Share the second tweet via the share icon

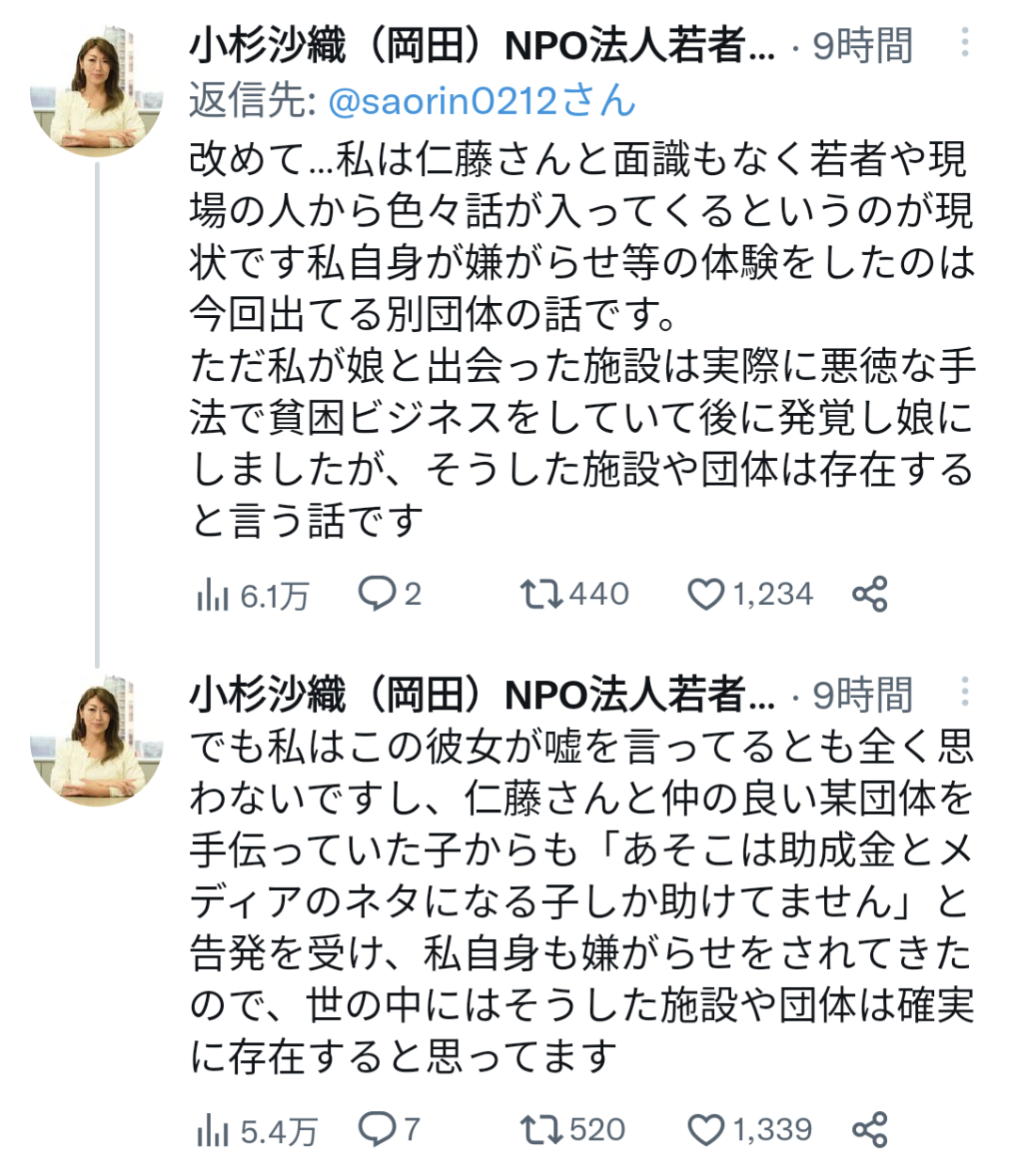click(870, 1129)
